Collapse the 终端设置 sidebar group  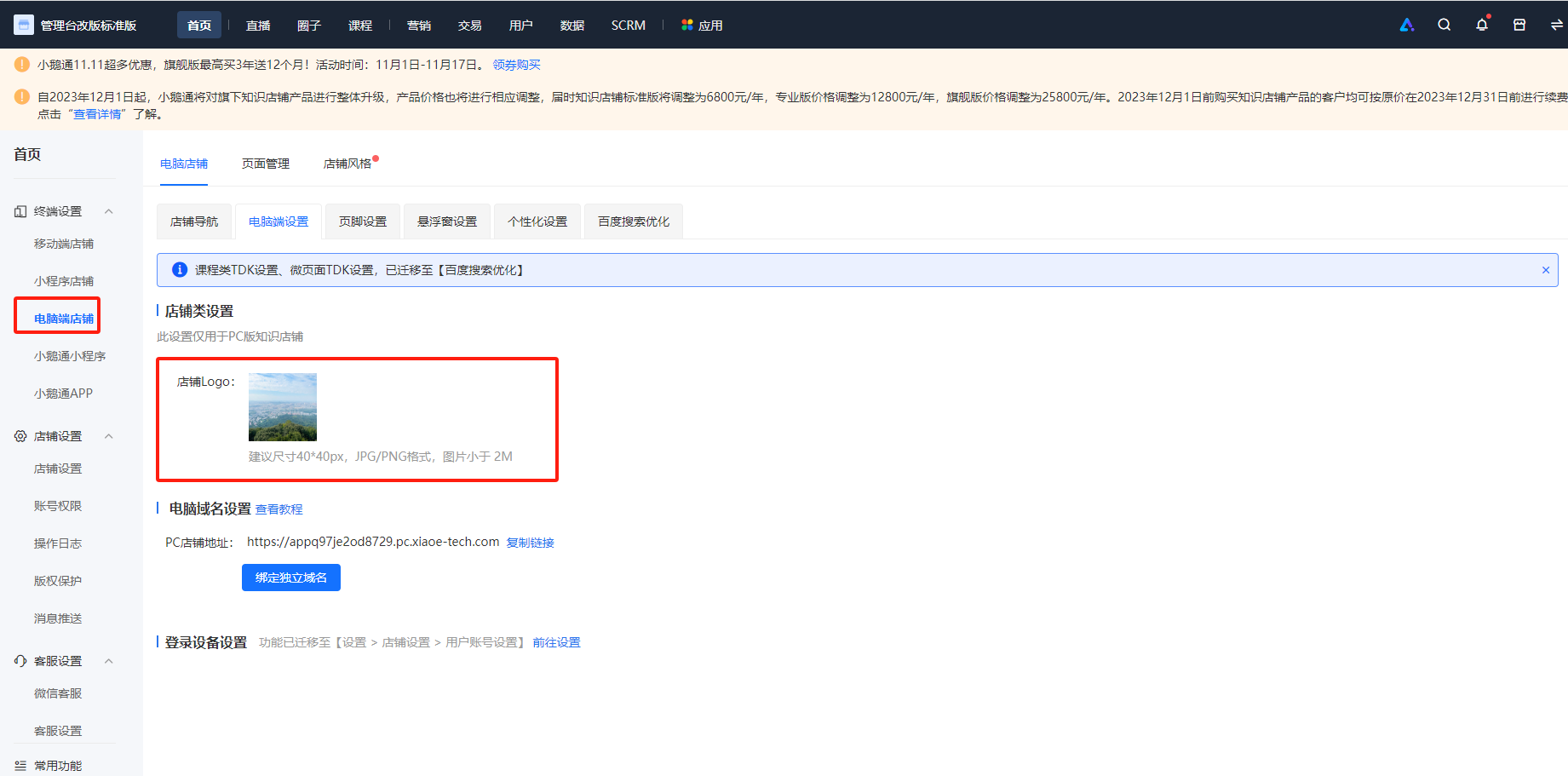[x=108, y=211]
